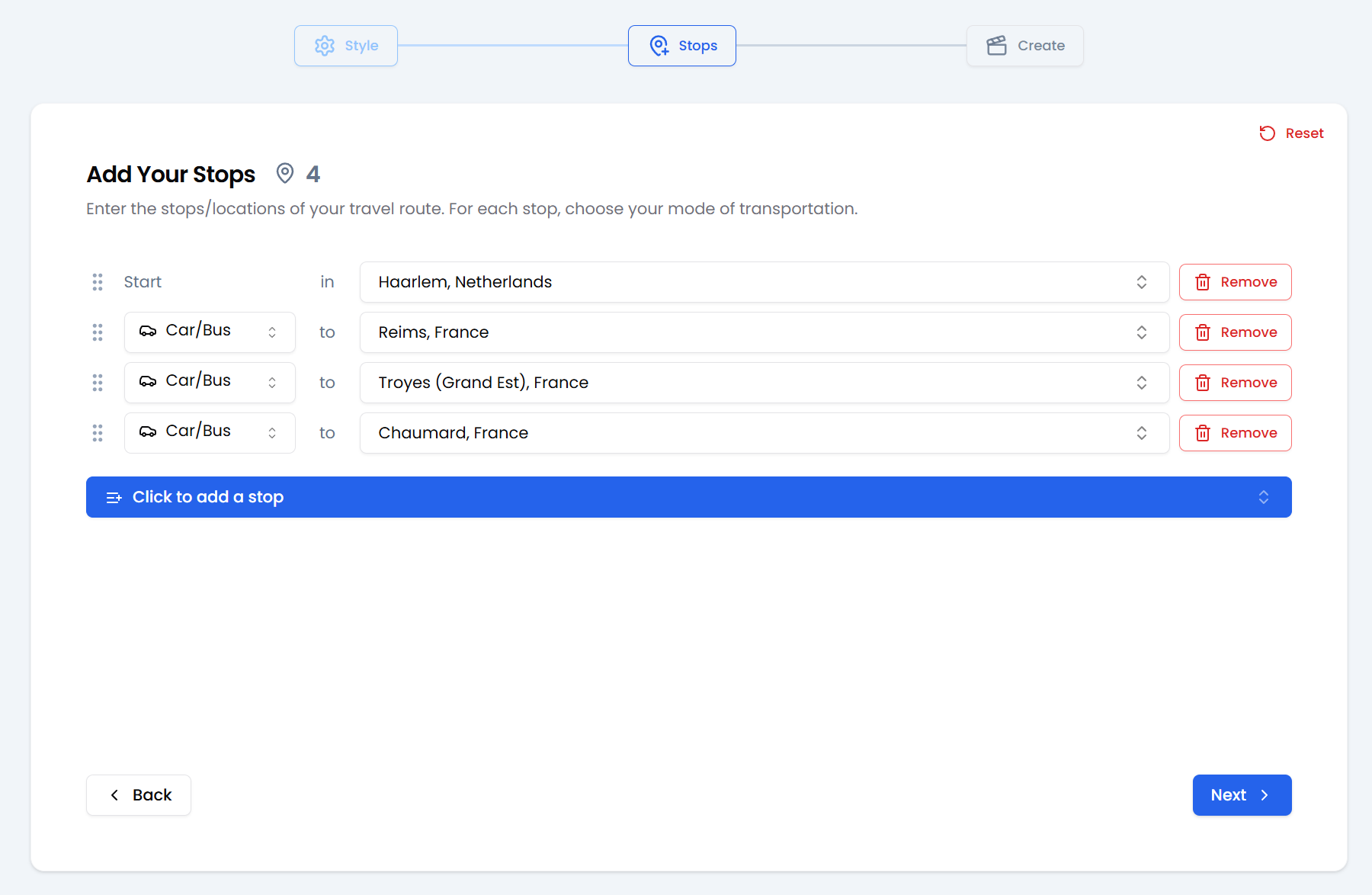Click the reset arrow icon at top right
Viewport: 1372px width, 895px height.
tap(1267, 133)
